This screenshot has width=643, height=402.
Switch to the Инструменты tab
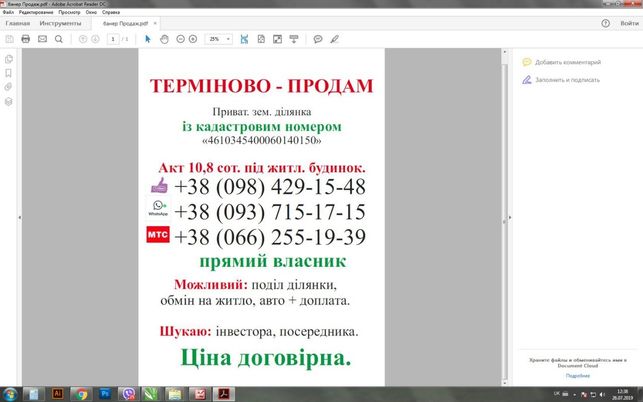tap(60, 23)
